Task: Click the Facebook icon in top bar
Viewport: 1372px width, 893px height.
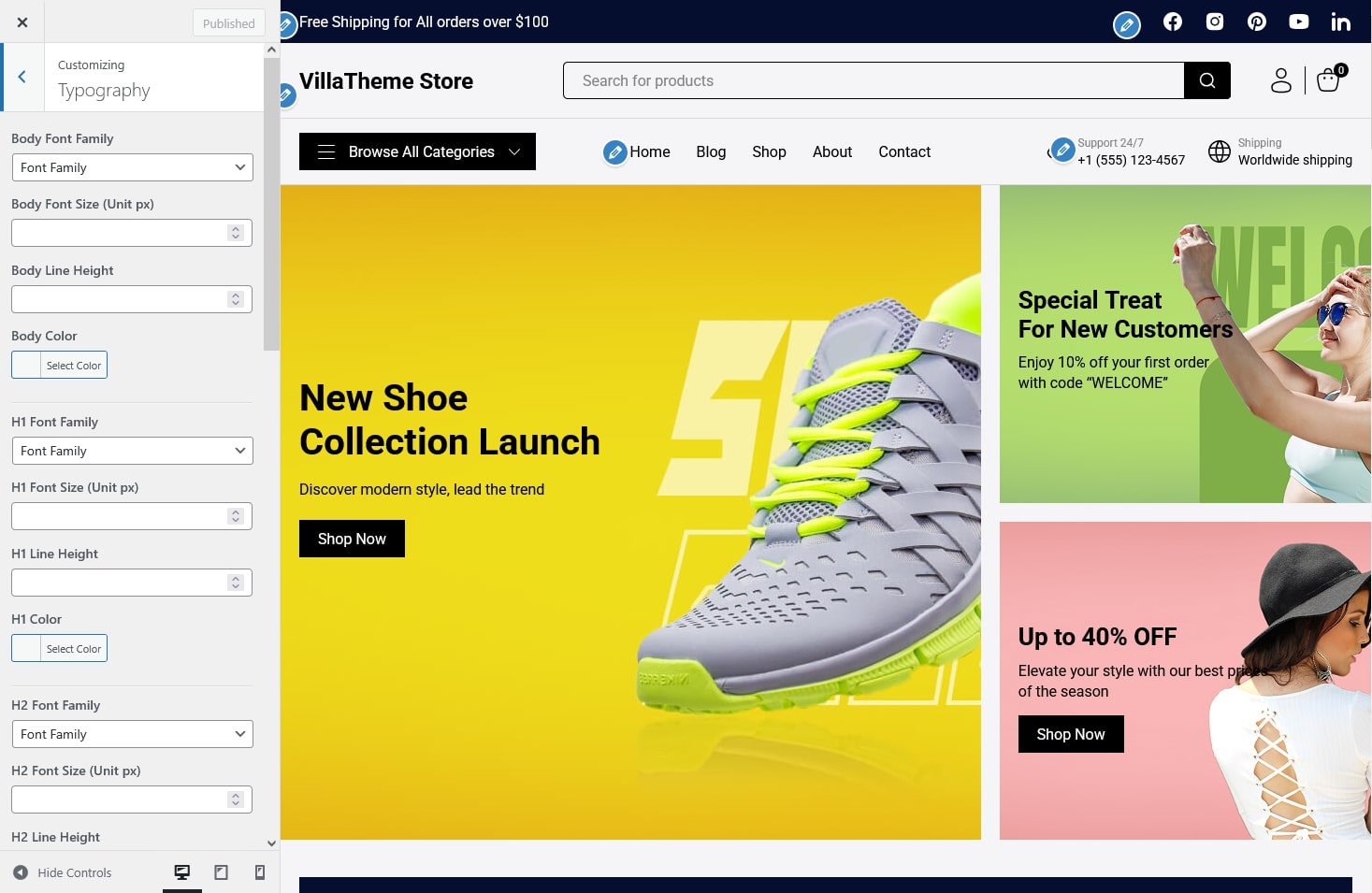Action: [1172, 22]
